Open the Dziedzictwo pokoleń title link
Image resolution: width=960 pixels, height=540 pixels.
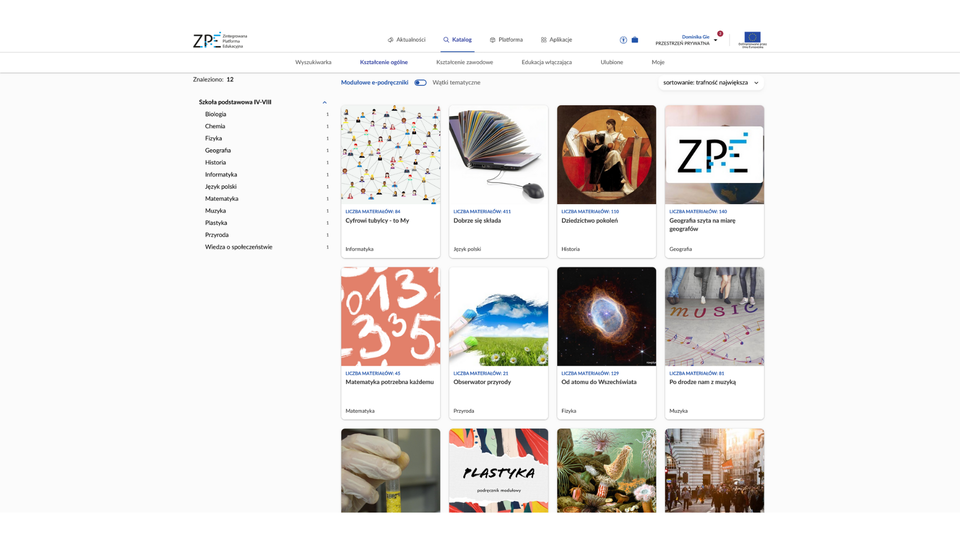[x=589, y=221]
